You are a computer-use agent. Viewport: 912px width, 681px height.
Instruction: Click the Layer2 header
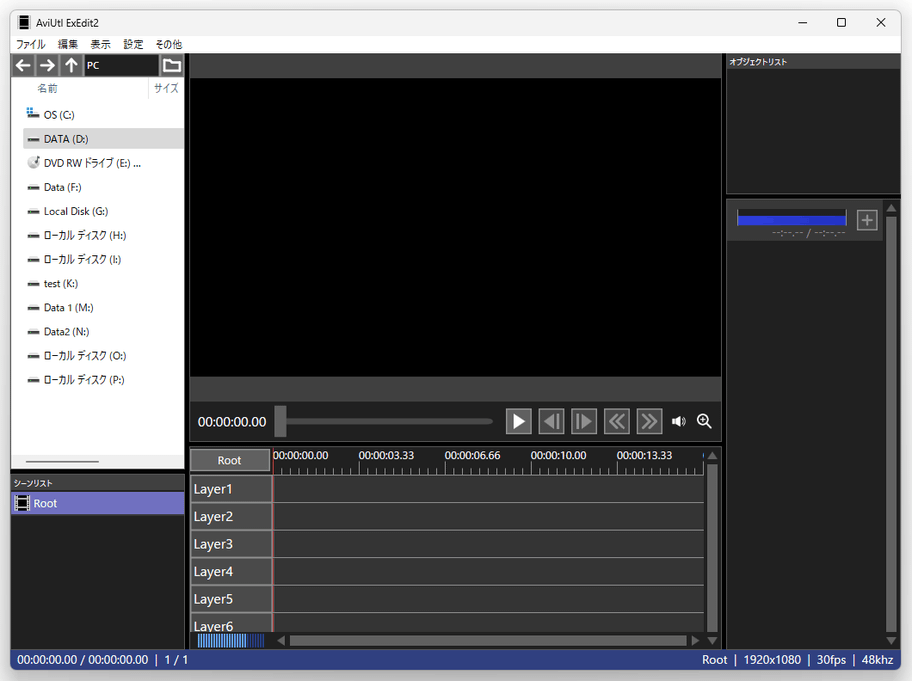tap(231, 516)
